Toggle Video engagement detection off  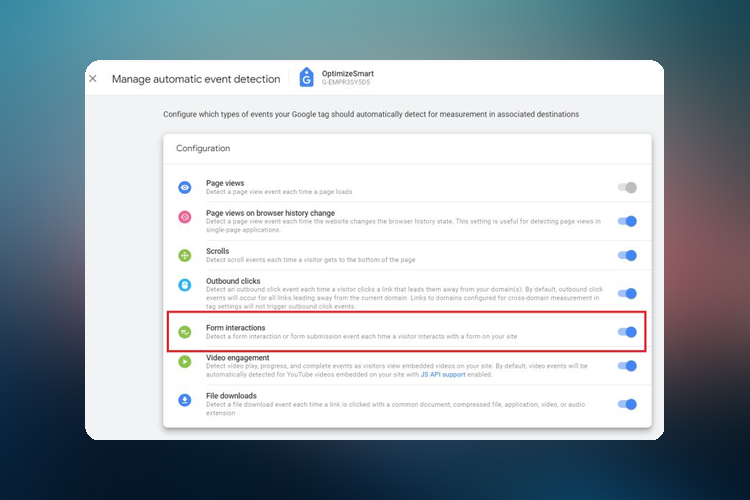627,366
